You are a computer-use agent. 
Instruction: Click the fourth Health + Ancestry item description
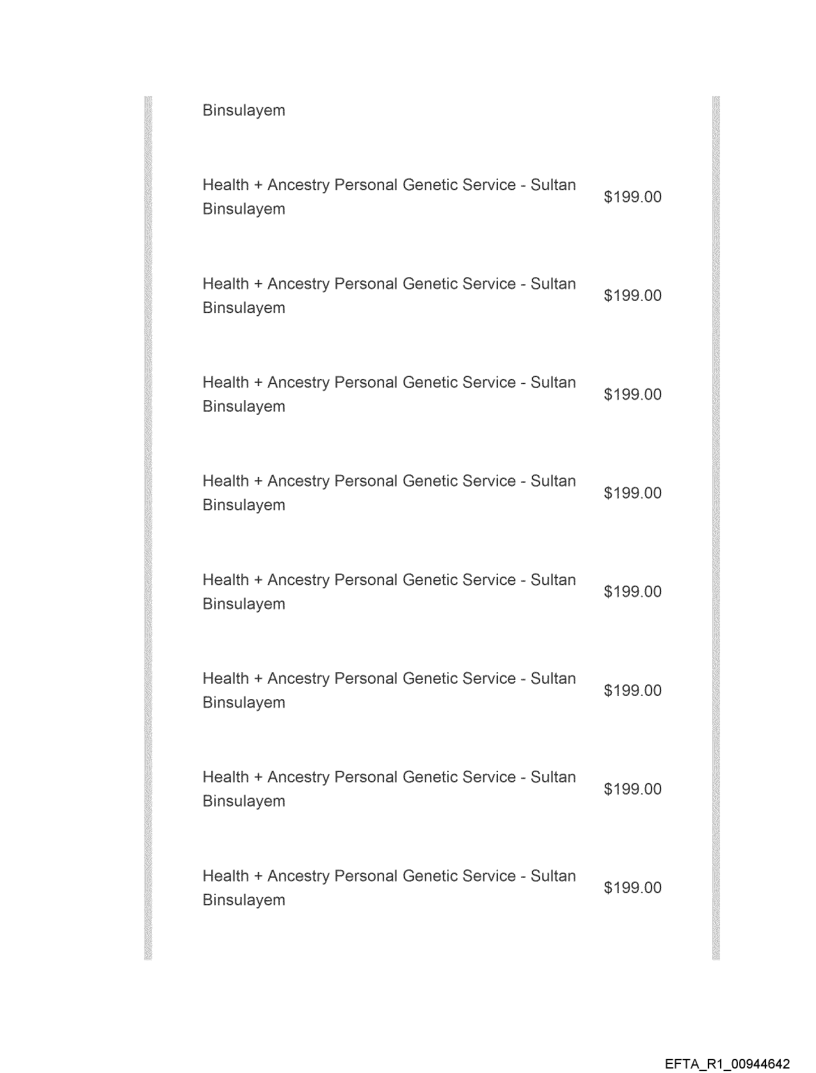click(388, 493)
